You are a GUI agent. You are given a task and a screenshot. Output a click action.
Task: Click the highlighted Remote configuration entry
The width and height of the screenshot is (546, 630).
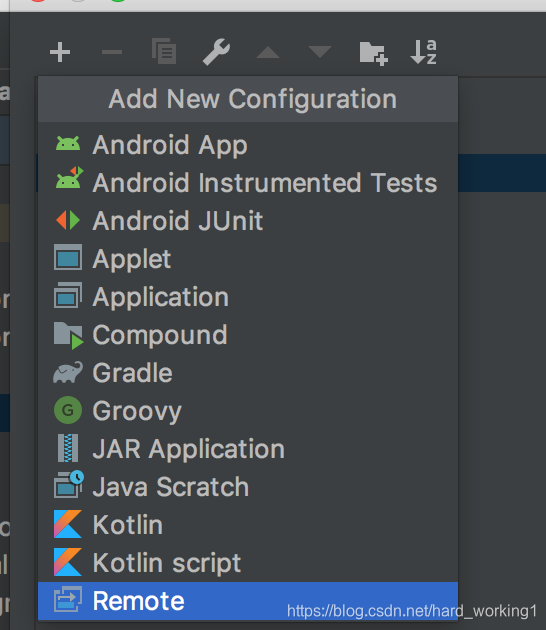pyautogui.click(x=248, y=601)
